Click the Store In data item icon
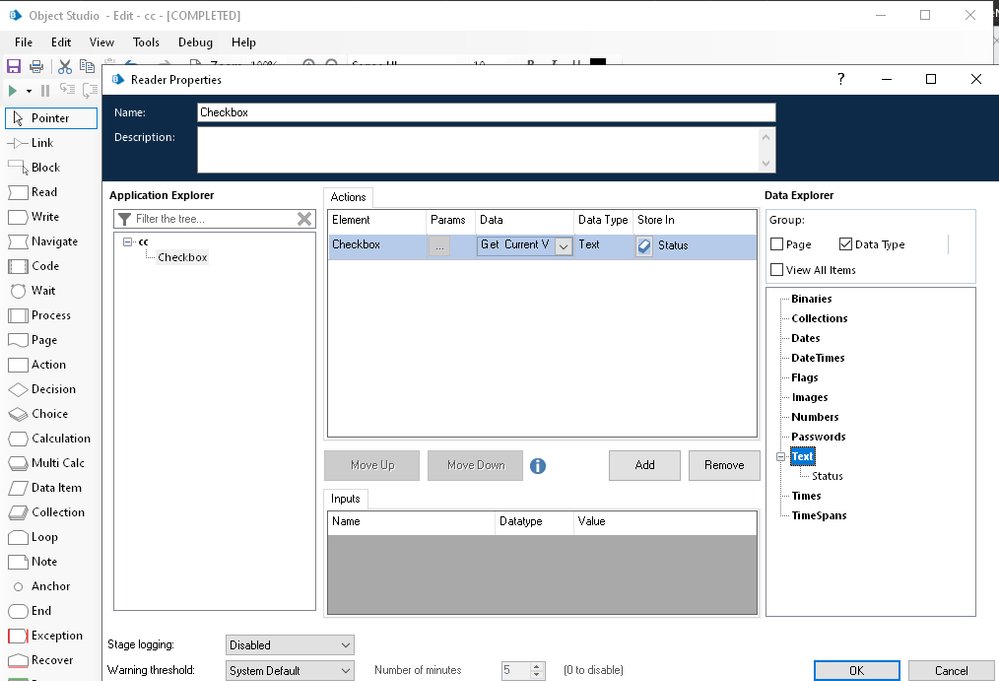Screen dimensions: 999x681 [x=644, y=246]
